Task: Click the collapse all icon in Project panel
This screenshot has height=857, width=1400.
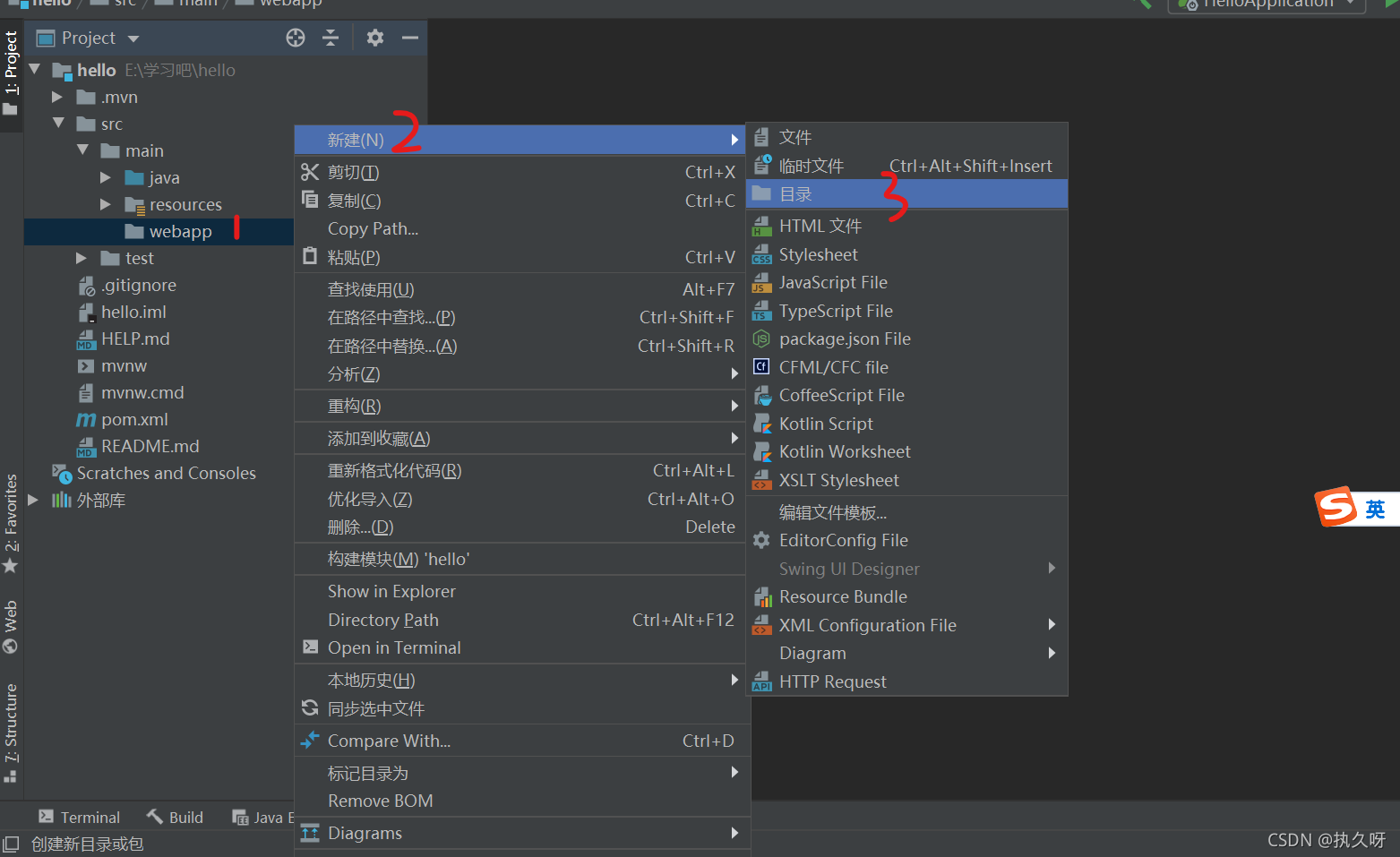Action: [331, 38]
